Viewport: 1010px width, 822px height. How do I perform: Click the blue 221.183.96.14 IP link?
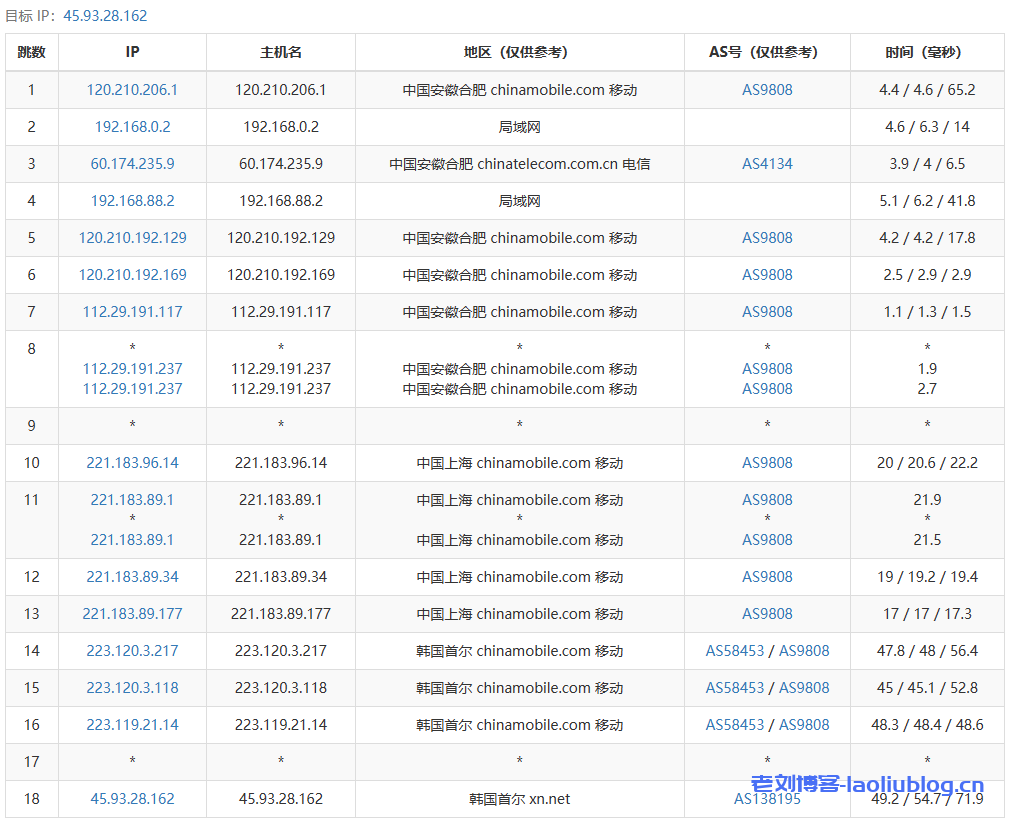tap(132, 463)
